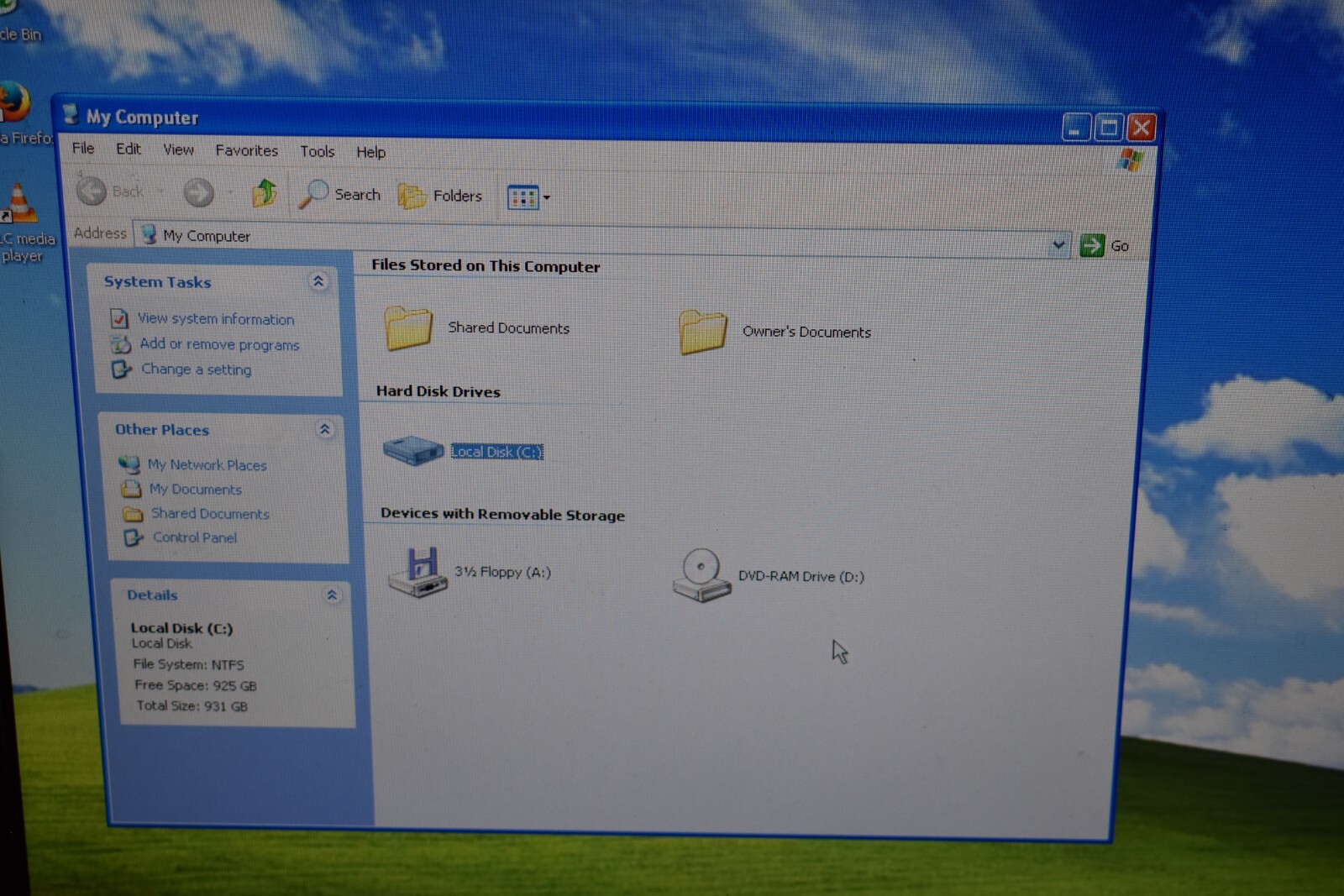Click Devices with Removable Storage header
The height and width of the screenshot is (896, 1344).
click(502, 514)
